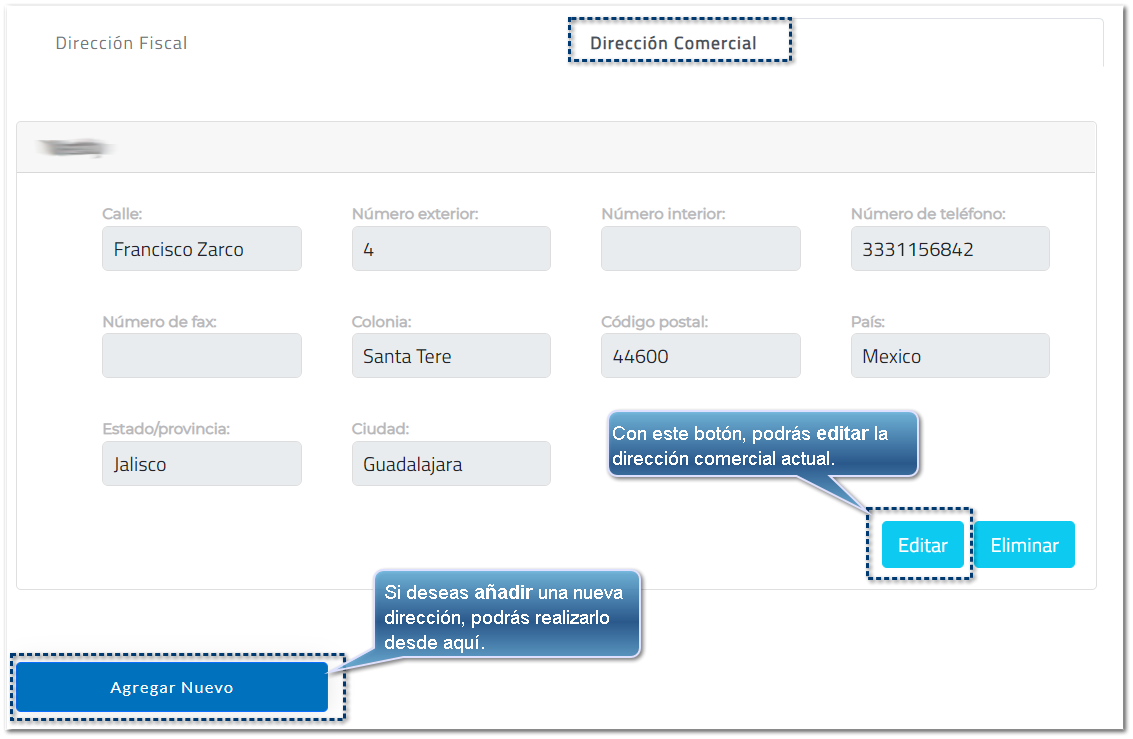
Task: Click the blurred name in card header
Action: coord(75,149)
